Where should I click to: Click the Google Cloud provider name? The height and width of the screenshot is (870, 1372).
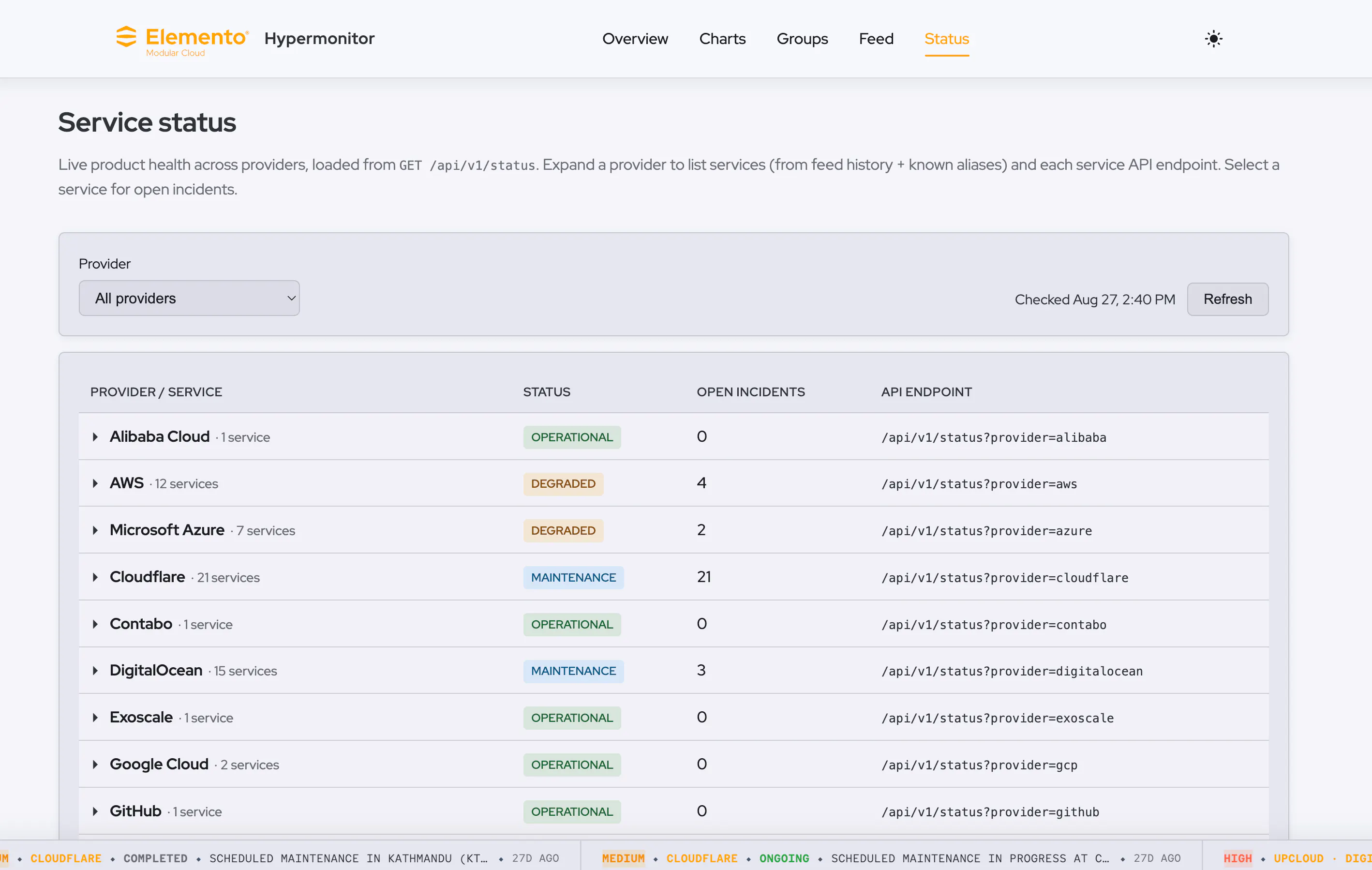[x=159, y=764]
